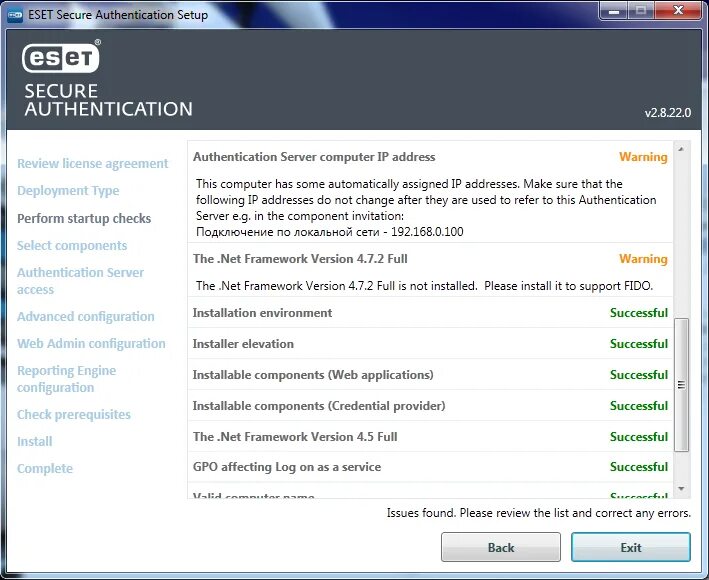Collapse The .Net Framework Version 4.7.2 Full row
The height and width of the screenshot is (580, 709).
pos(430,259)
